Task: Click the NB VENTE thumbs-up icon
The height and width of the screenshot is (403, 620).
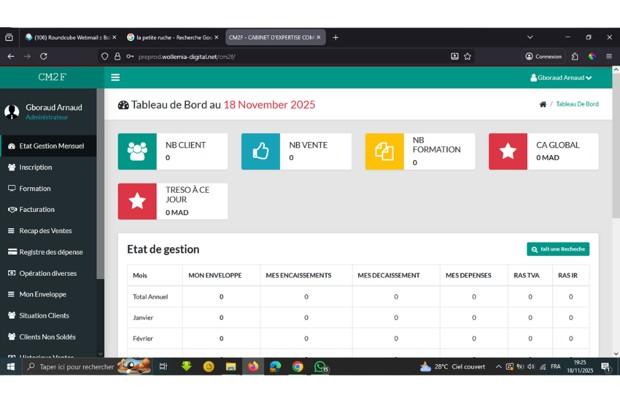Action: (x=260, y=151)
